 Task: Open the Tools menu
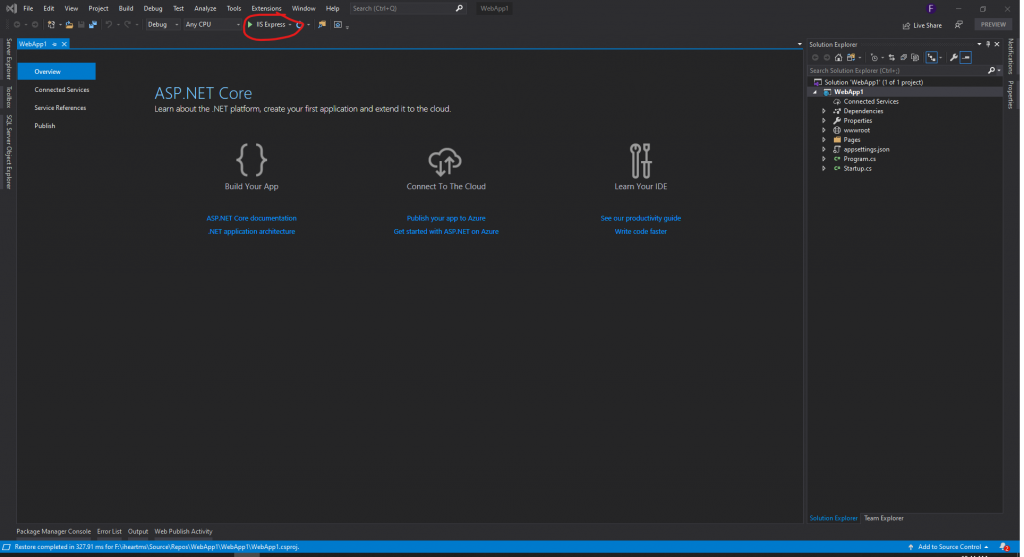[234, 8]
